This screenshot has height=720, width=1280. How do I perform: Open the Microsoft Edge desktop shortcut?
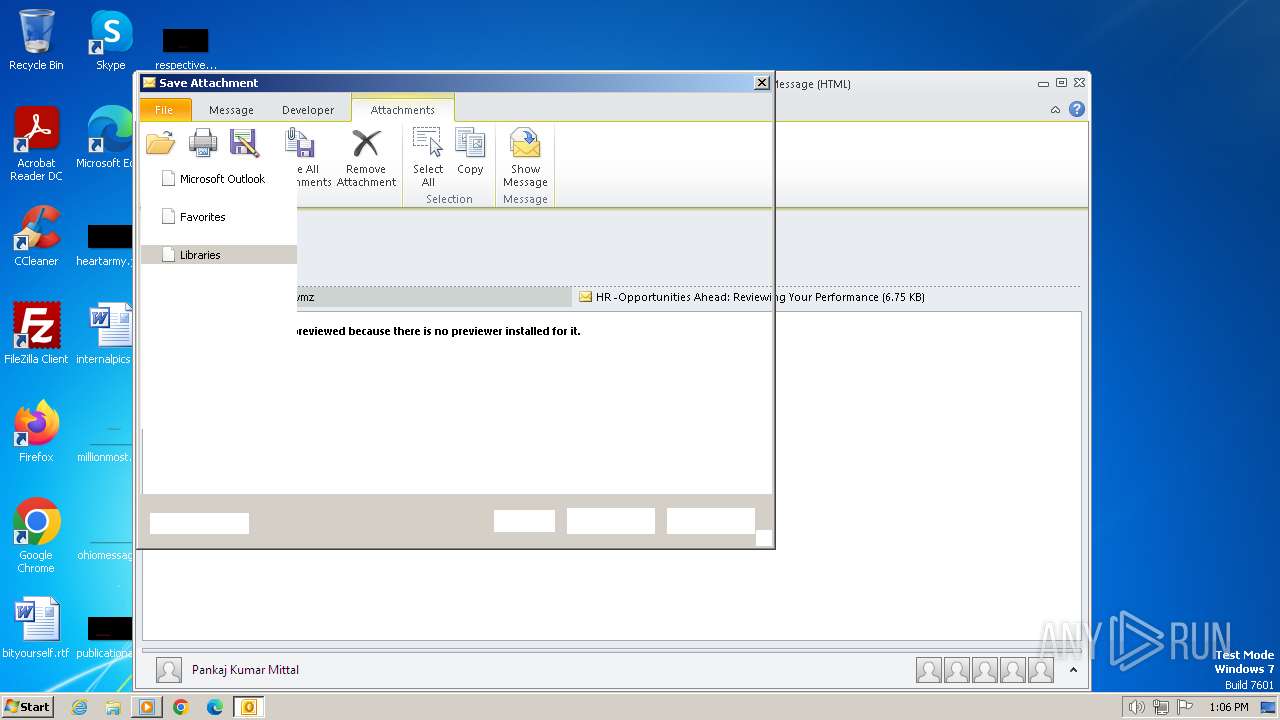coord(106,138)
